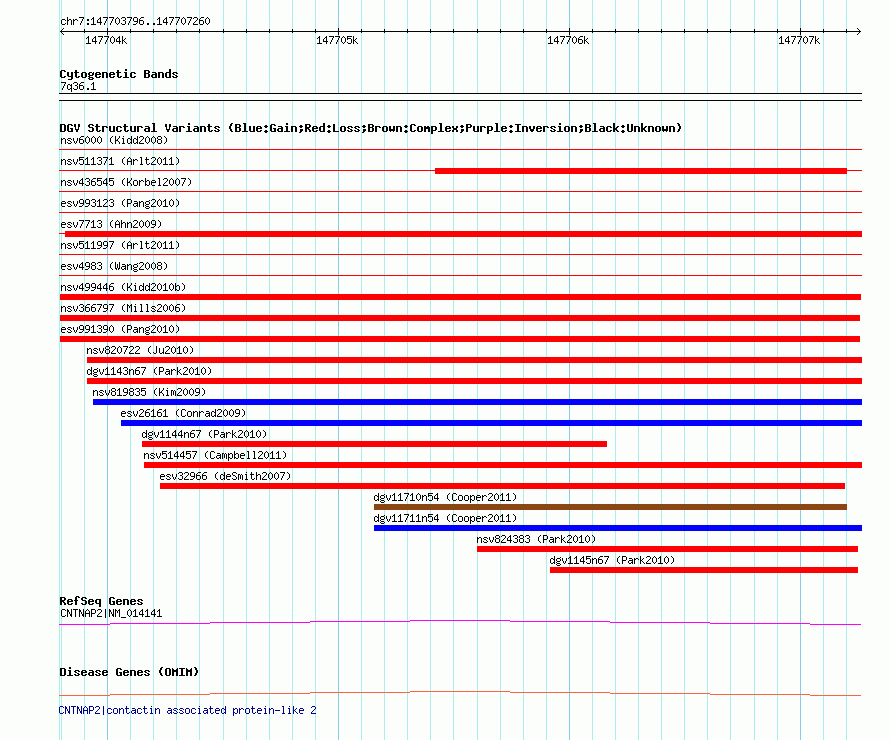
Task: Click the dgv1144n67 (Park2010) label
Action: (204, 434)
